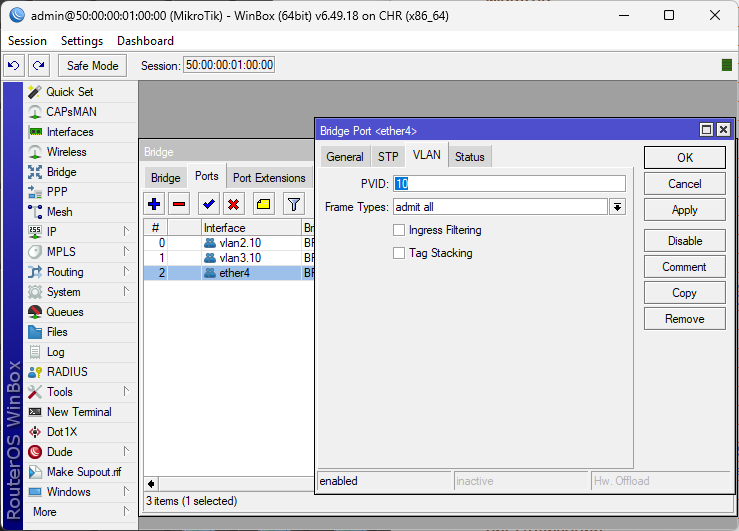The height and width of the screenshot is (531, 739).
Task: Open the Filter funnel icon
Action: coord(293,204)
